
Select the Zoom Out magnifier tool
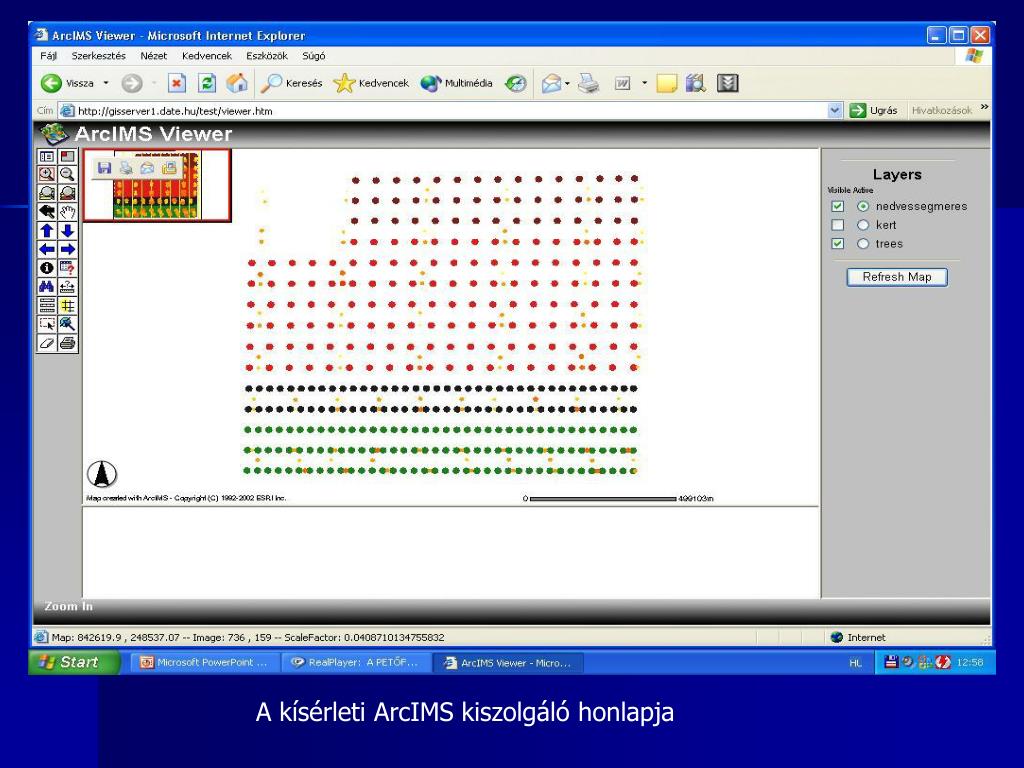67,174
